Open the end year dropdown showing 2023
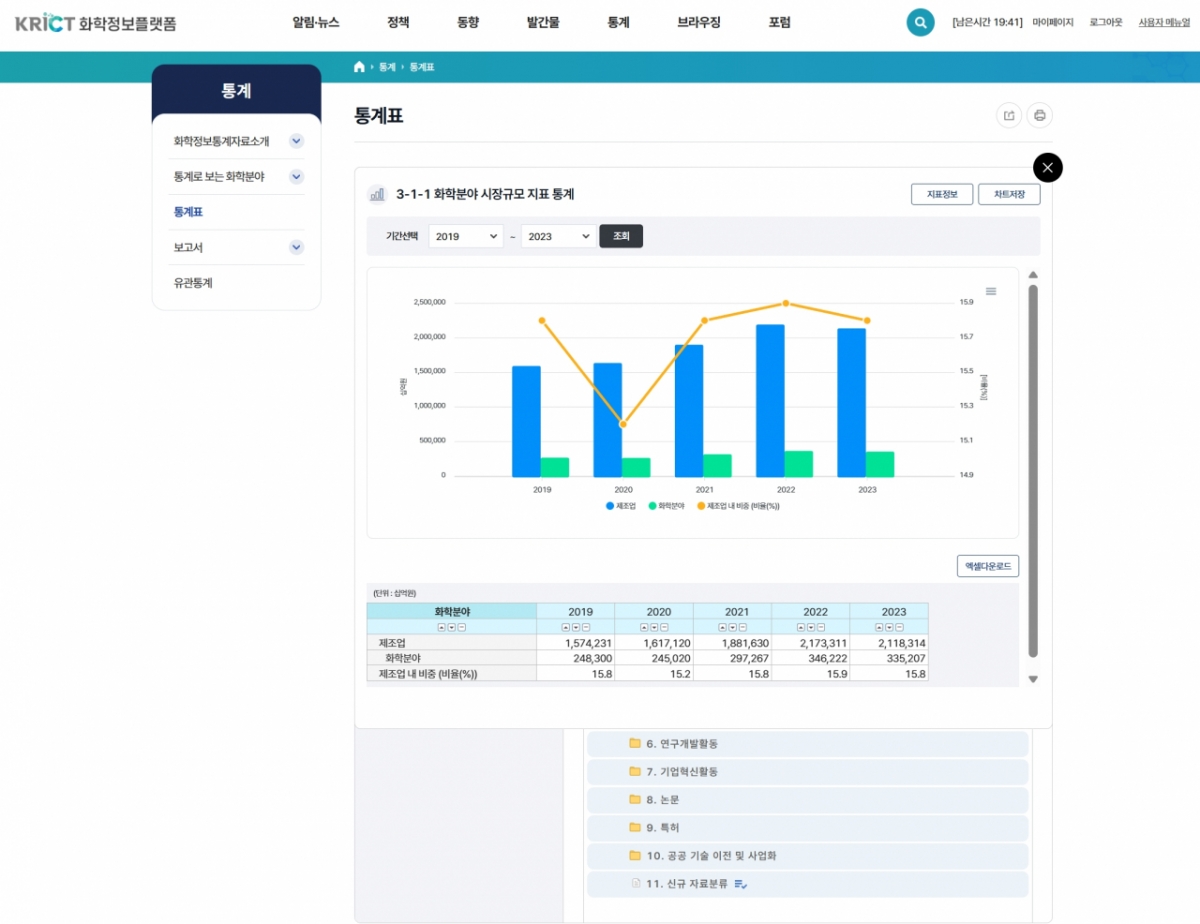1200x924 pixels. click(557, 236)
